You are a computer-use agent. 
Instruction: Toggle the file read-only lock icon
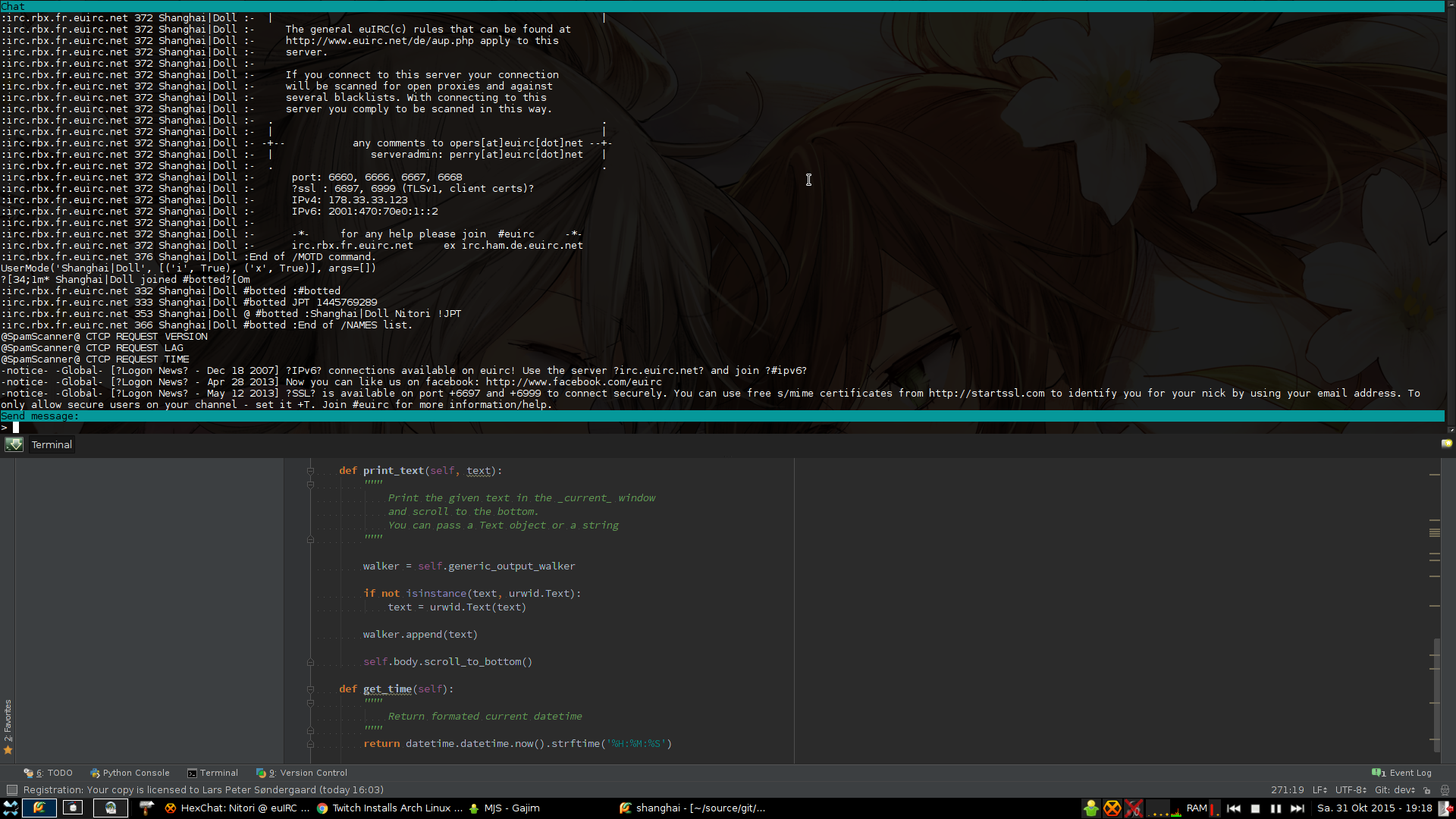pyautogui.click(x=1426, y=789)
